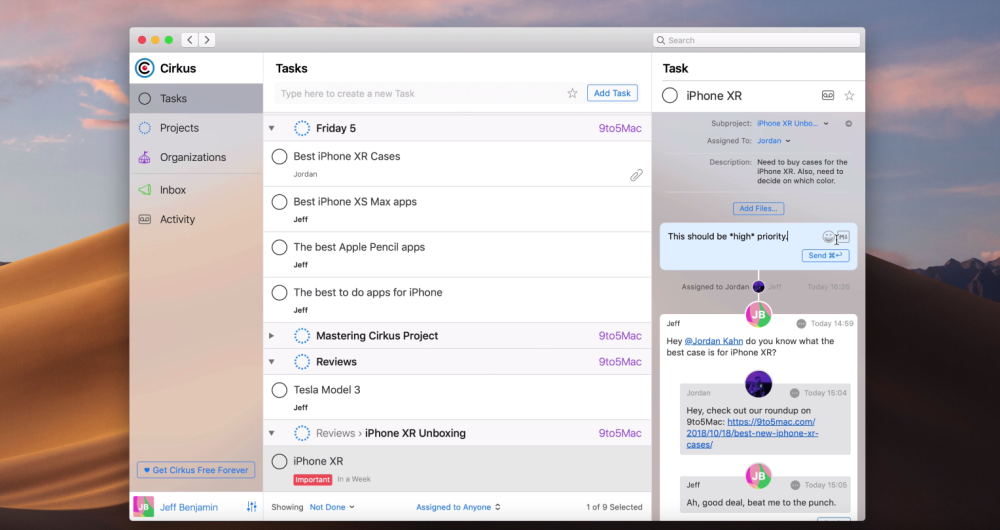Image resolution: width=1000 pixels, height=530 pixels.
Task: Click the sort settings icon beside Jeff Benjamin
Action: [x=251, y=507]
